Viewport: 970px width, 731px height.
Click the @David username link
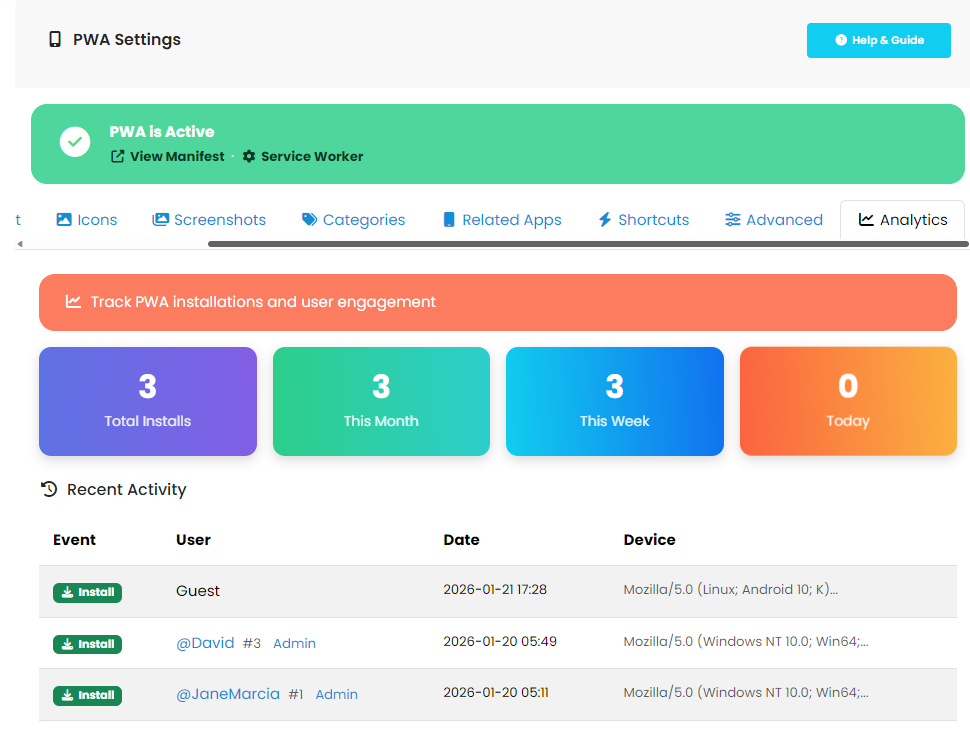coord(205,643)
